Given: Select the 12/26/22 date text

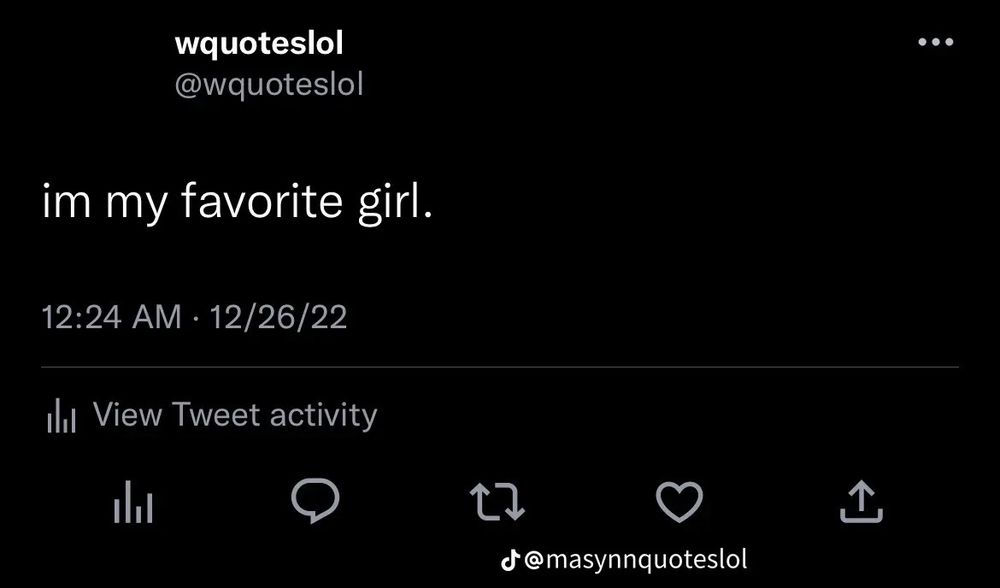Looking at the screenshot, I should click(x=278, y=317).
